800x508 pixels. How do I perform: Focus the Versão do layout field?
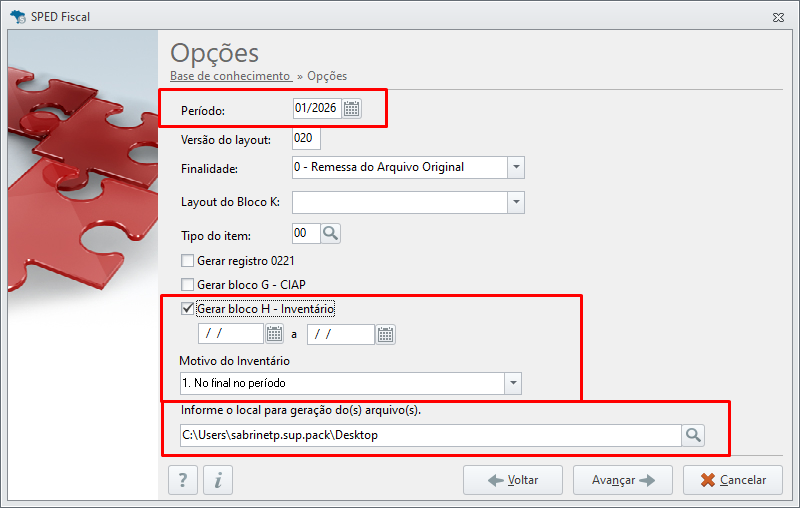click(306, 139)
